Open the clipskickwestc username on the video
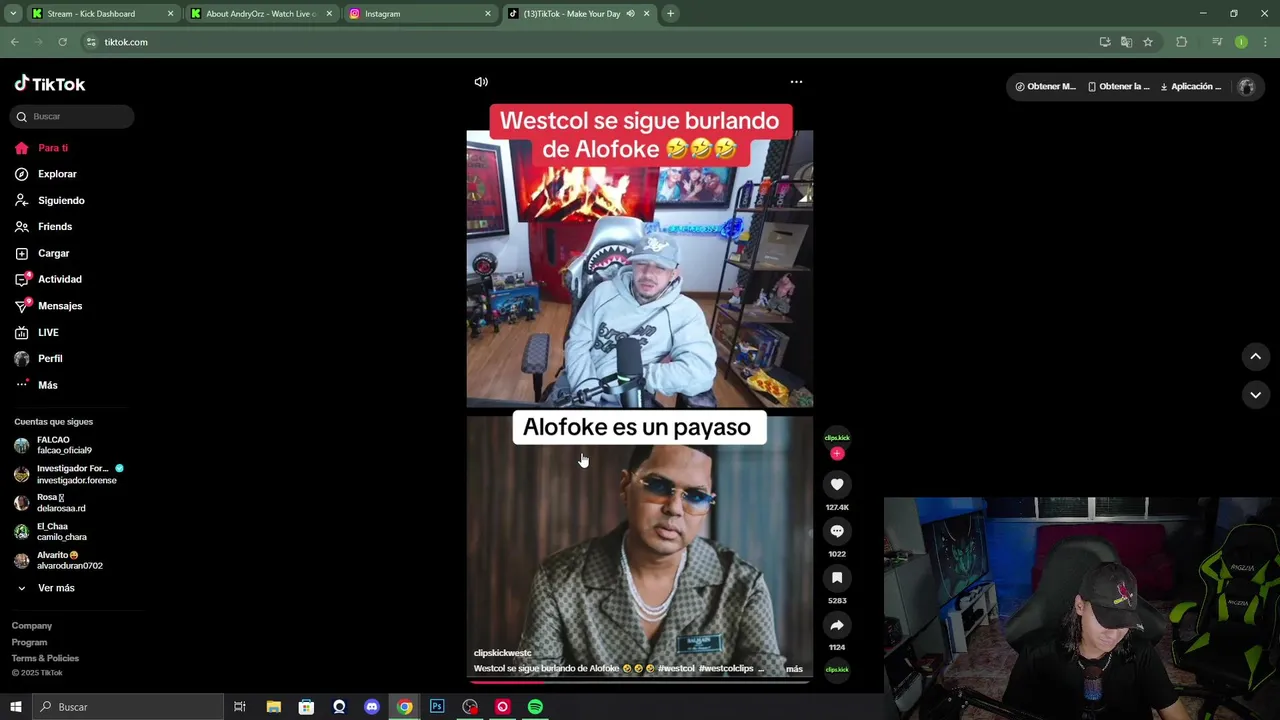Image resolution: width=1280 pixels, height=720 pixels. click(502, 653)
